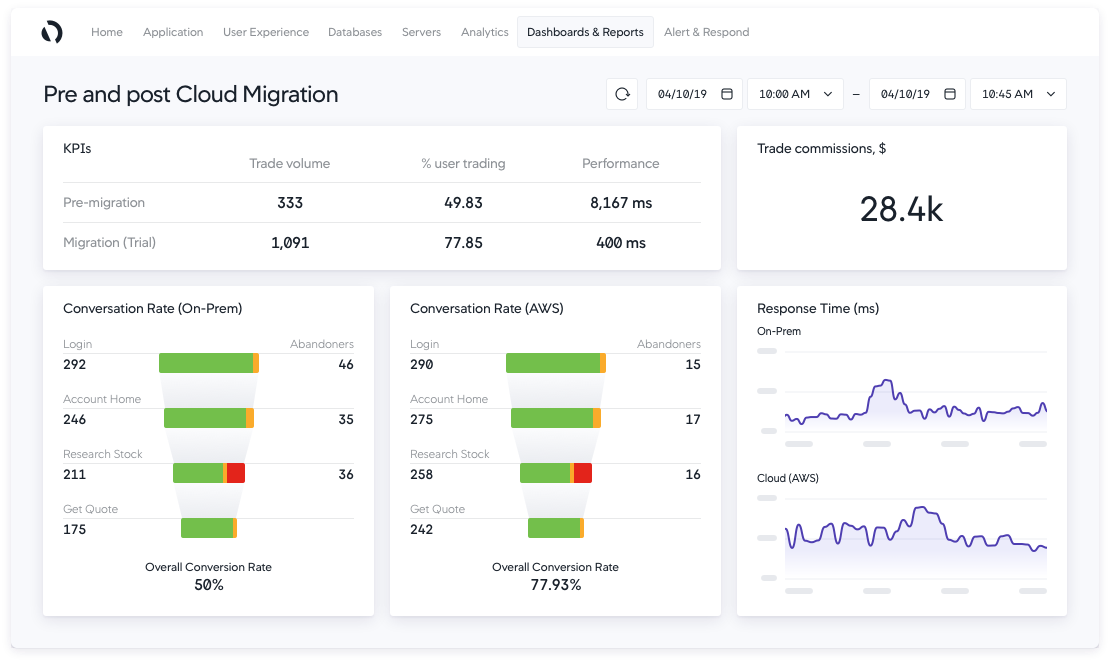
Task: Click the app logo icon
Action: (52, 32)
